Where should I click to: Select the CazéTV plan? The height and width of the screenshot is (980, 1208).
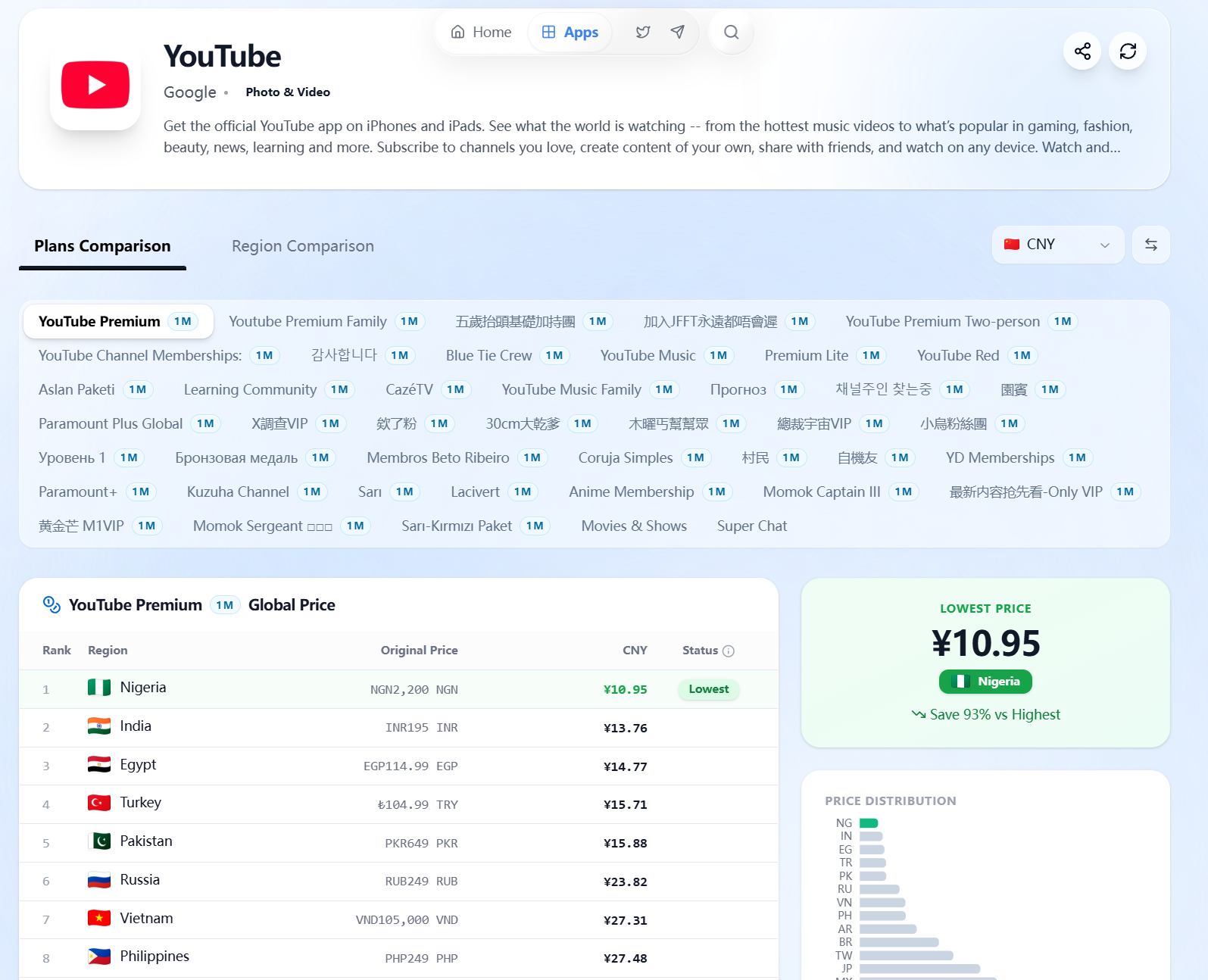(x=429, y=389)
